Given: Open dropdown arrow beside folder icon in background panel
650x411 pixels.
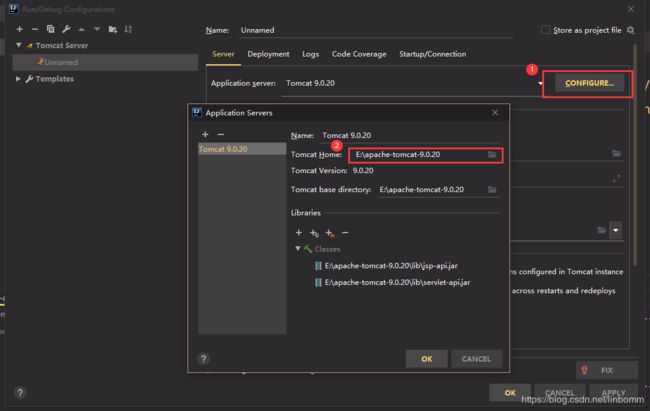Looking at the screenshot, I should point(616,230).
